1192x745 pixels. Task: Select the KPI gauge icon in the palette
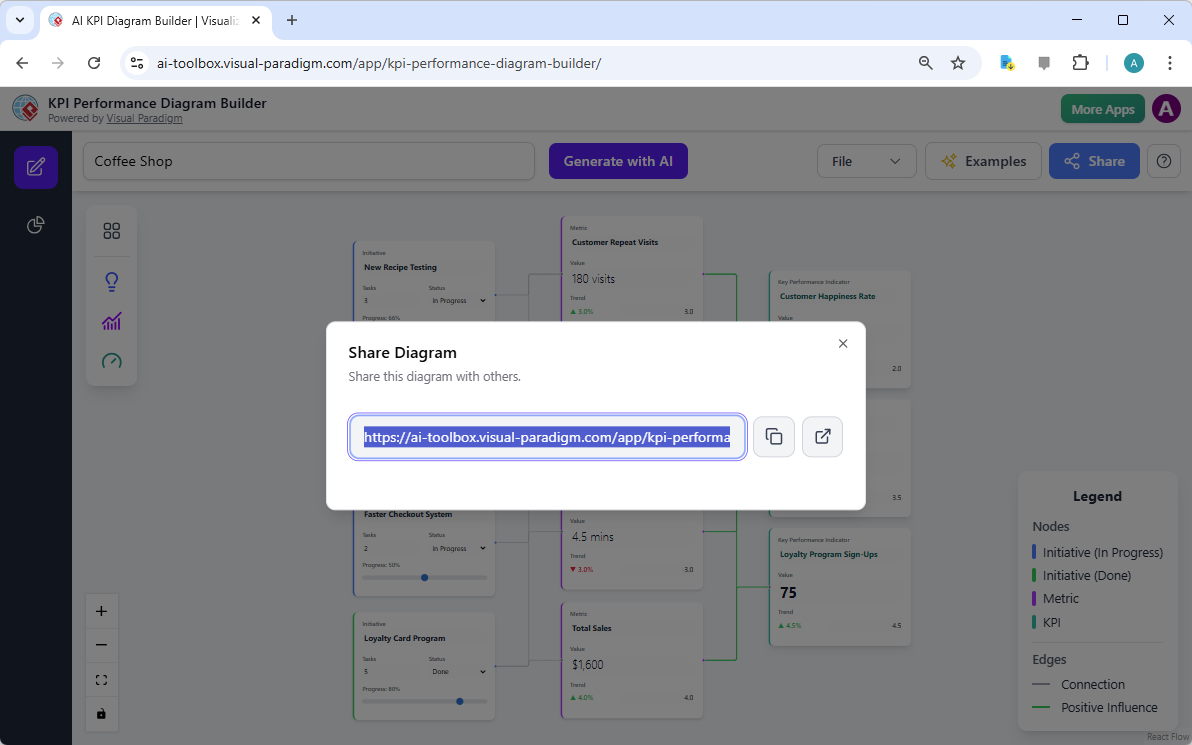click(111, 361)
